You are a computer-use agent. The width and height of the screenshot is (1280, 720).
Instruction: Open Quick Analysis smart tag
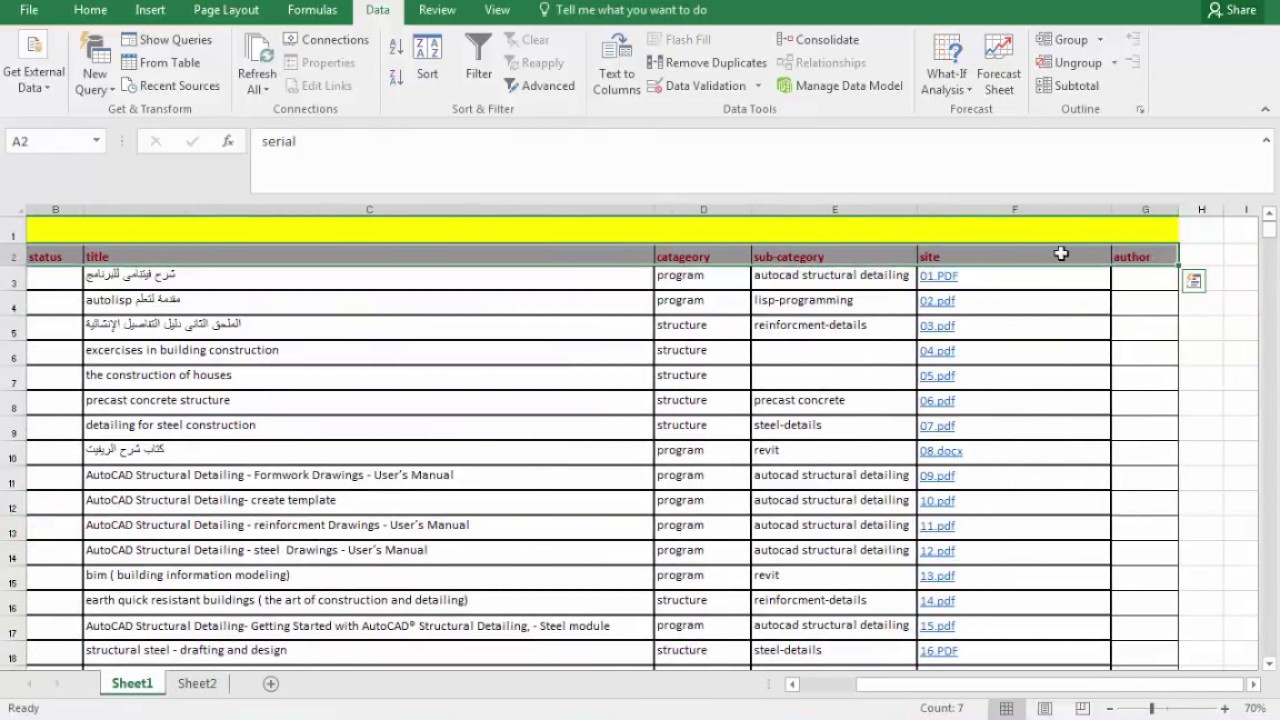pyautogui.click(x=1193, y=281)
